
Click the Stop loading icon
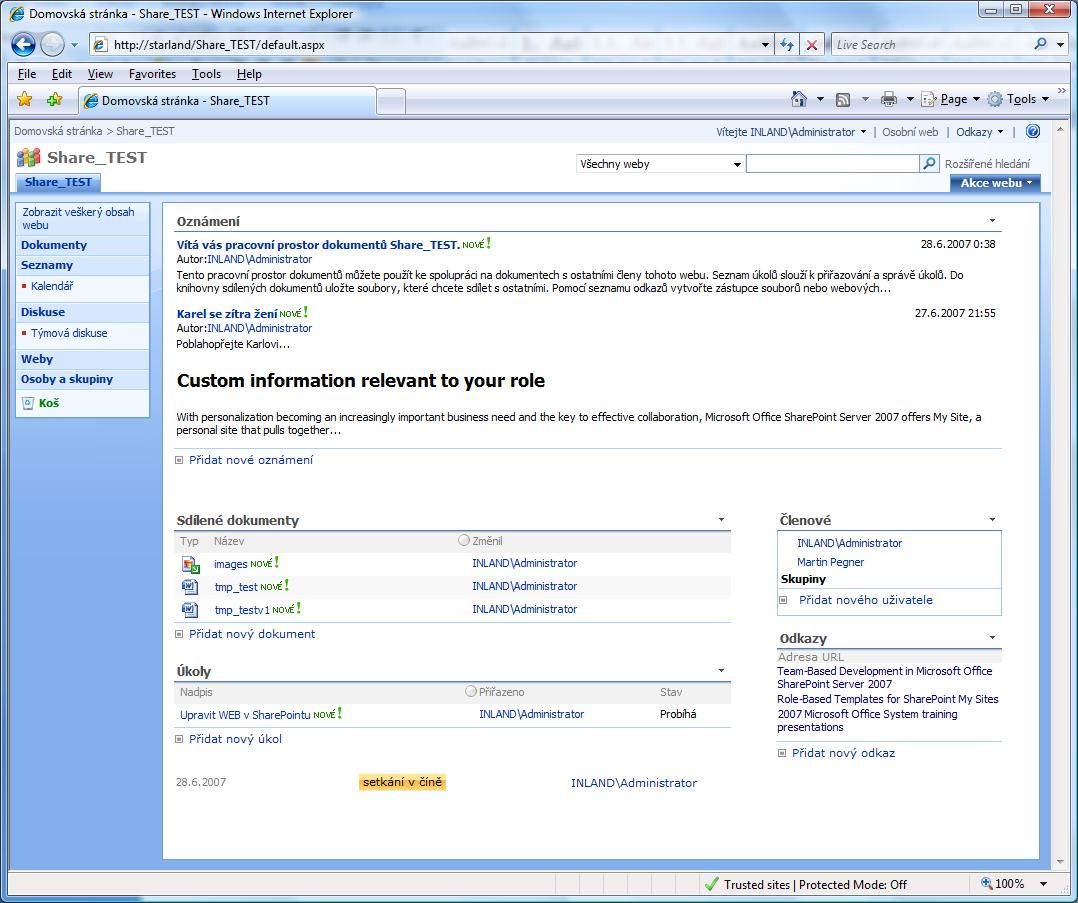(x=812, y=45)
